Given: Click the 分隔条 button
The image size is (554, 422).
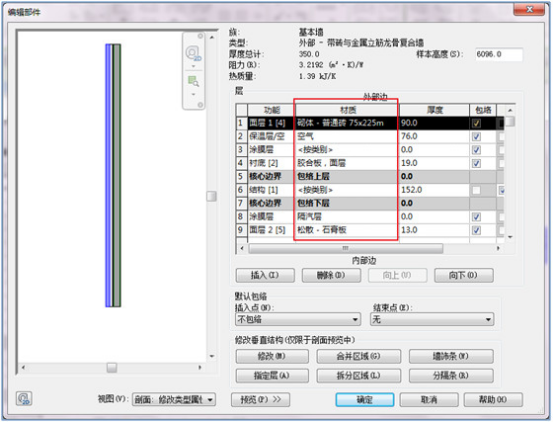Looking at the screenshot, I should tap(451, 375).
